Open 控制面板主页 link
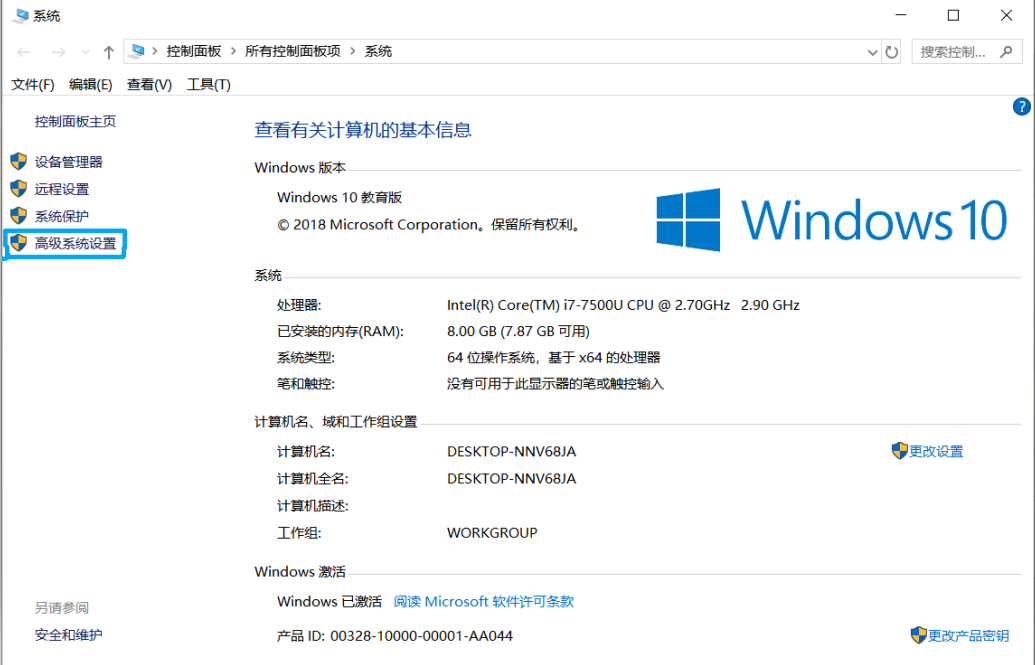 click(75, 122)
